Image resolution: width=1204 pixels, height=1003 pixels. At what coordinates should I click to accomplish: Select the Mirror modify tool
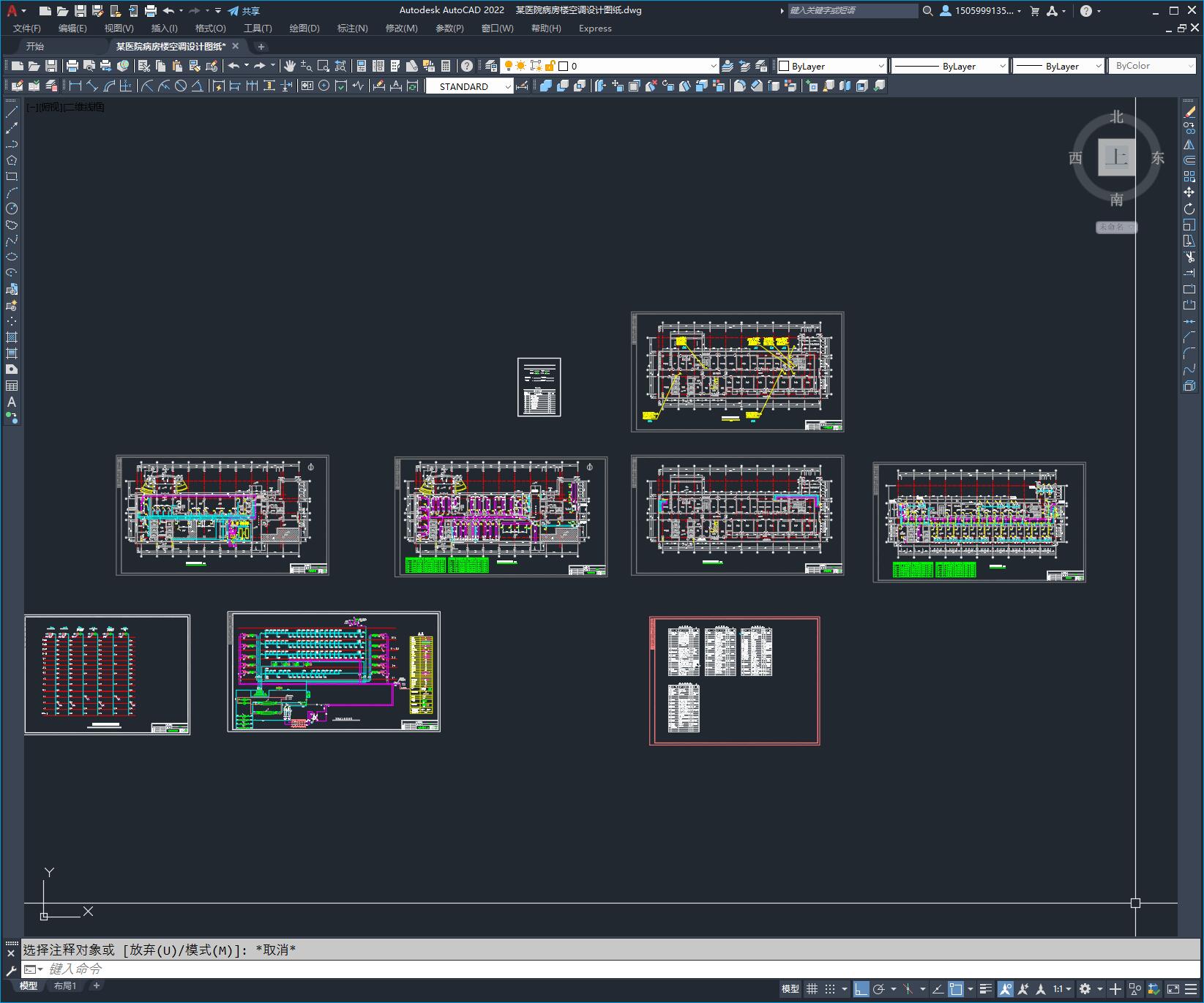pos(1189,144)
